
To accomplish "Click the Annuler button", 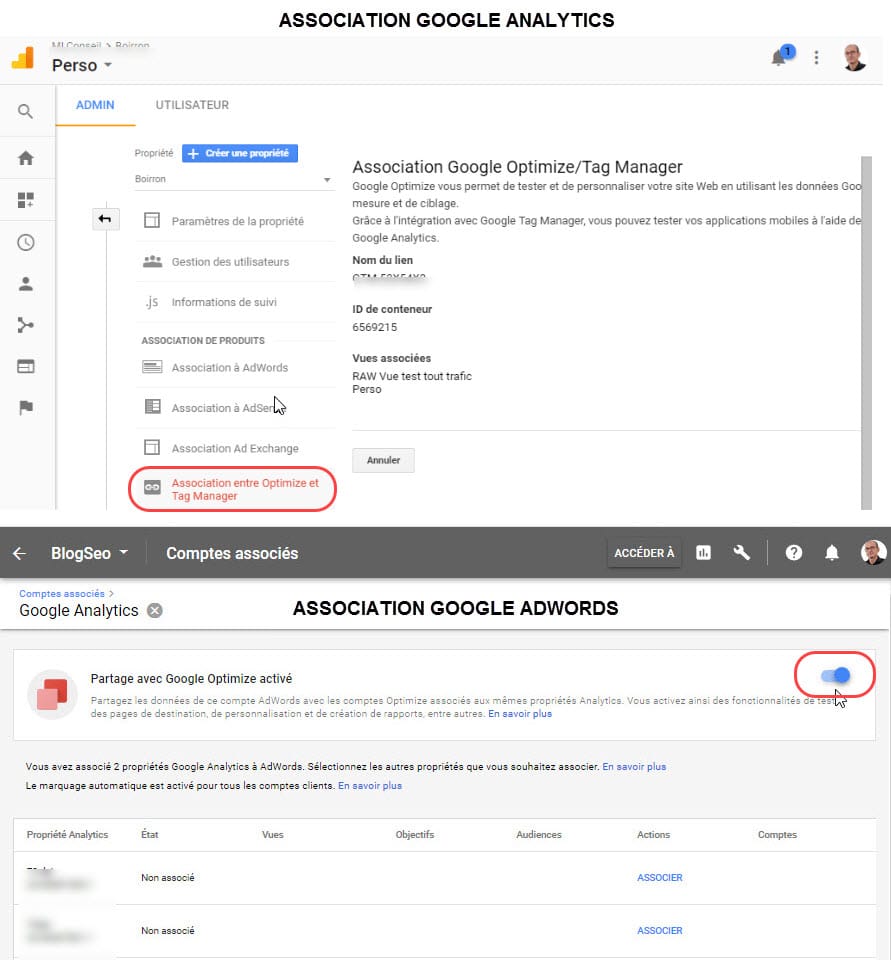I will click(x=383, y=460).
